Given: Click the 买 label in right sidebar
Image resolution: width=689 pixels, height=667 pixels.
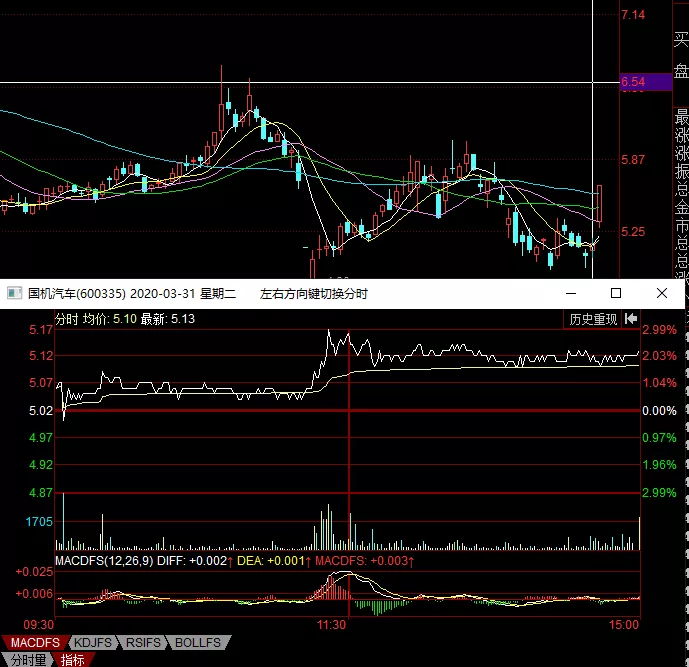Looking at the screenshot, I should [681, 40].
